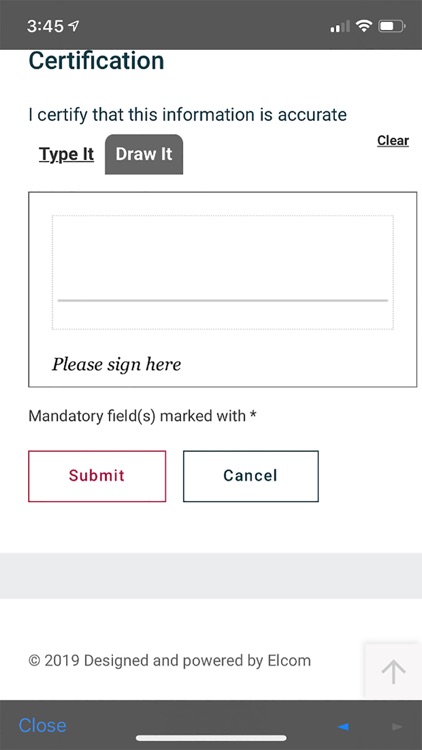Switch to the Type It tab

pyautogui.click(x=67, y=154)
